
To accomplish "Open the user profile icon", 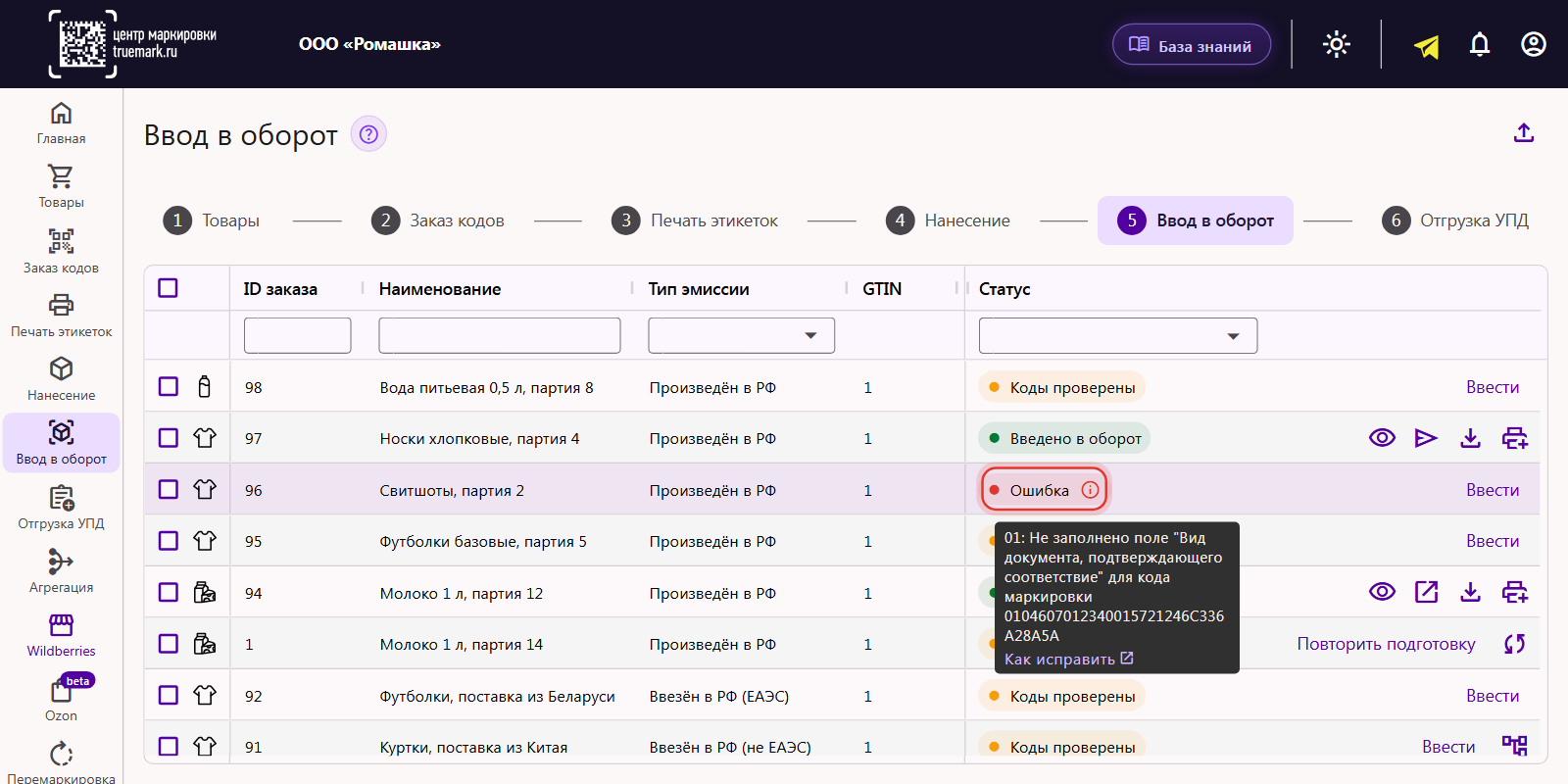I will (x=1534, y=44).
